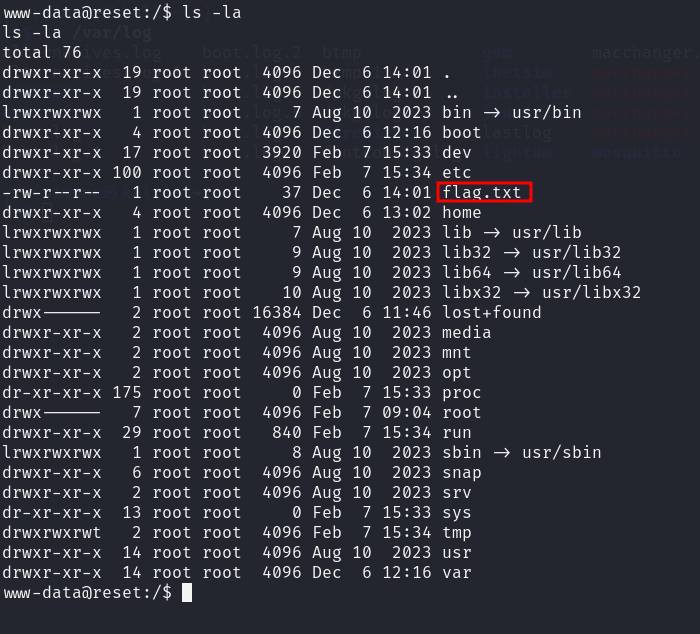Image resolution: width=700 pixels, height=634 pixels.
Task: Click the 'usr/sbin' symlink target
Action: (x=561, y=452)
